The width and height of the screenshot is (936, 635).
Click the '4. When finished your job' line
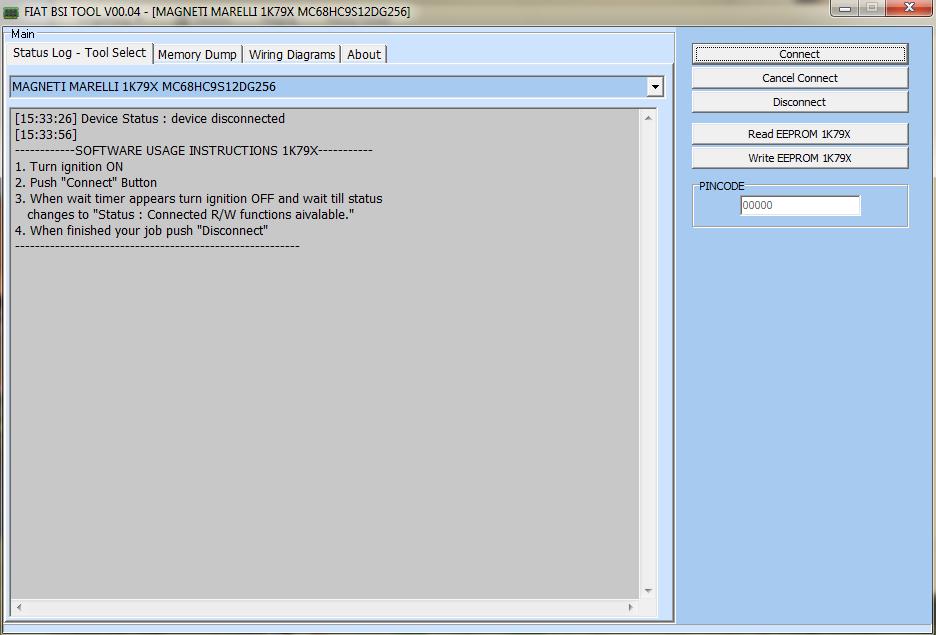(x=141, y=231)
